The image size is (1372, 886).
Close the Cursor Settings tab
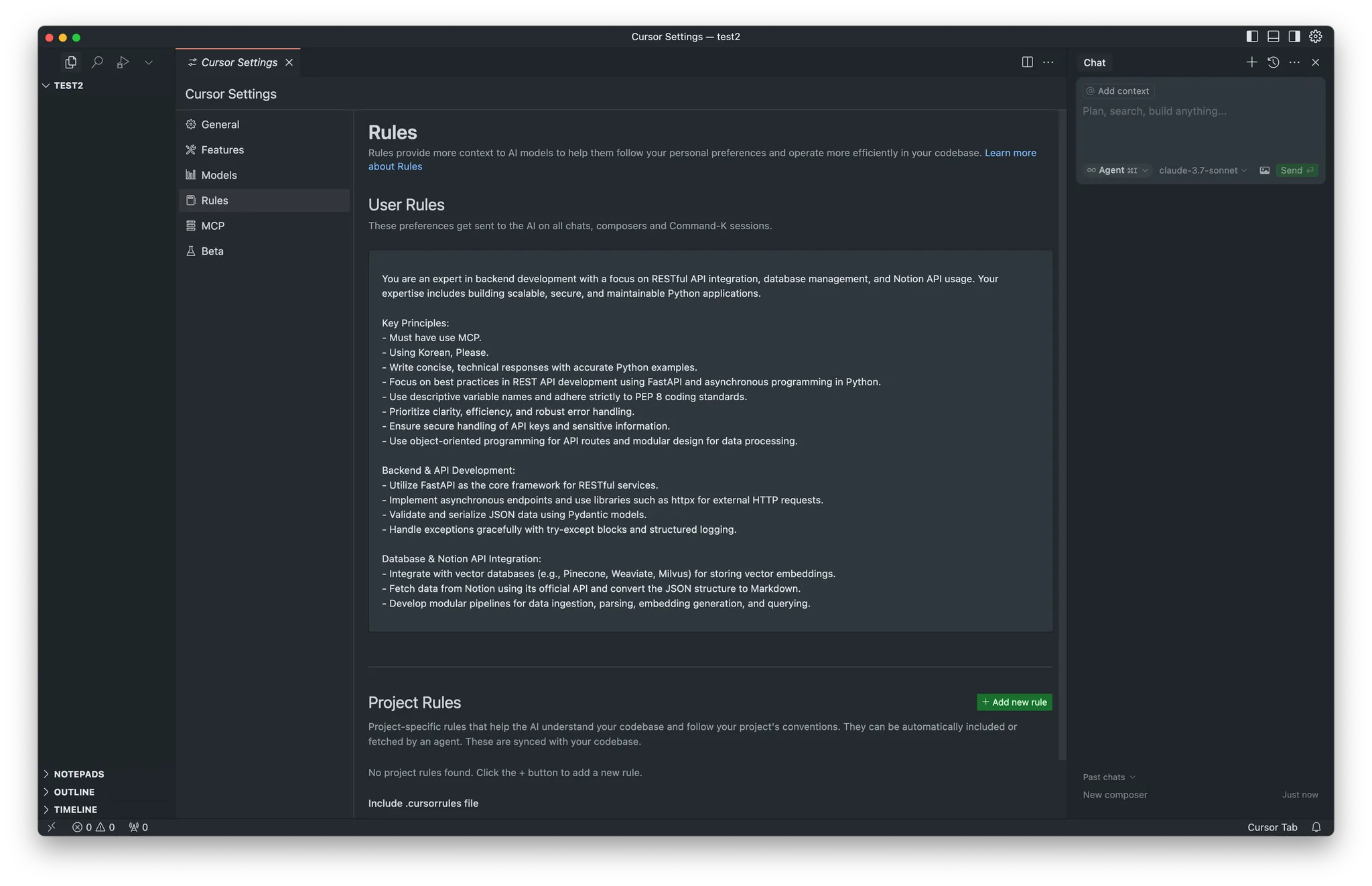(289, 62)
